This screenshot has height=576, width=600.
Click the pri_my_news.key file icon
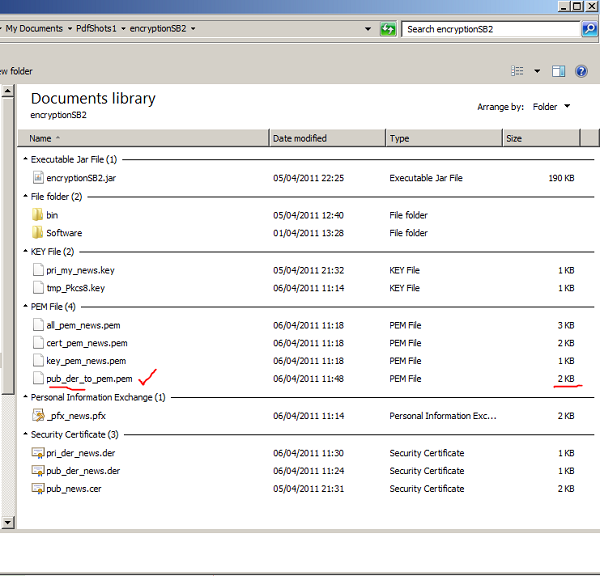point(38,270)
